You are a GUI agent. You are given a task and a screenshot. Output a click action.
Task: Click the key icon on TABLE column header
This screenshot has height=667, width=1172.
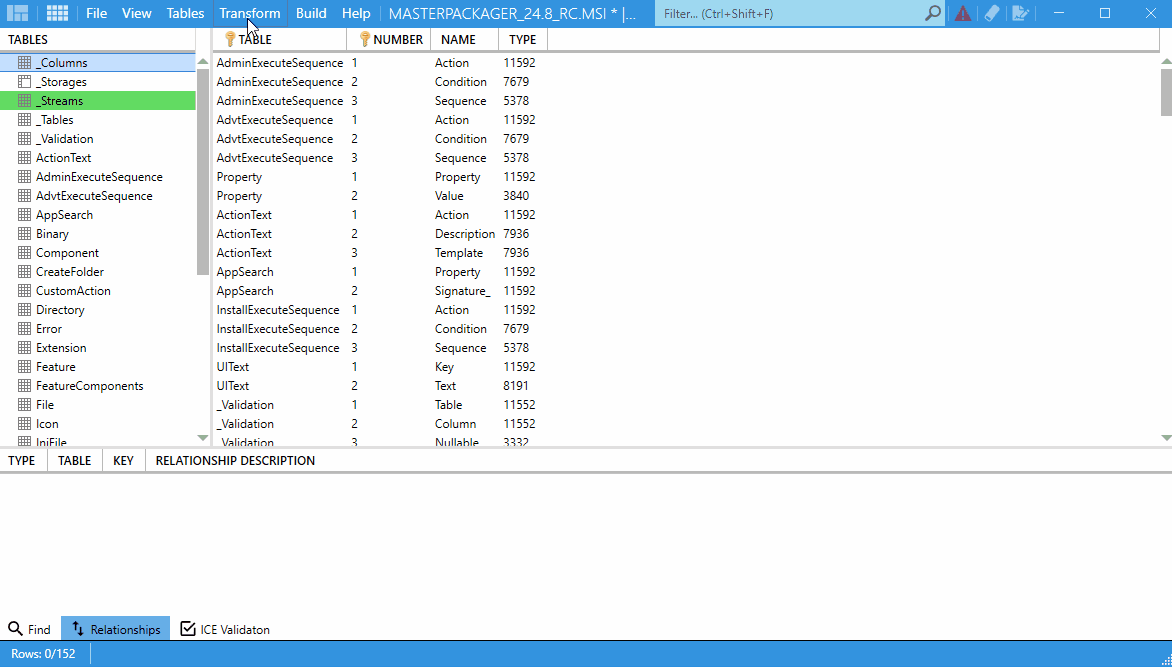click(229, 39)
